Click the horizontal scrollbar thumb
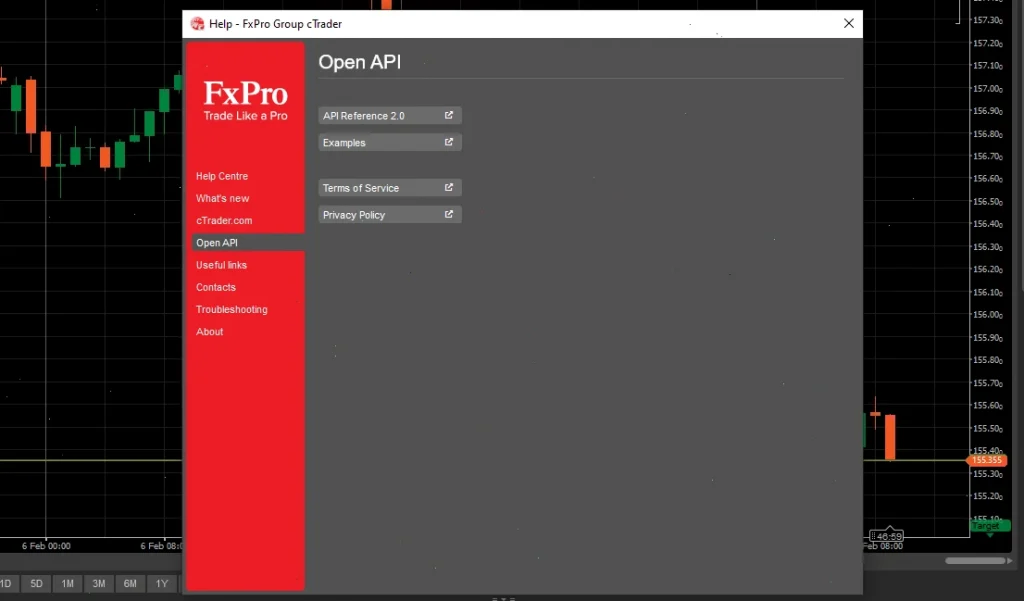Viewport: 1024px width, 601px height. (975, 561)
